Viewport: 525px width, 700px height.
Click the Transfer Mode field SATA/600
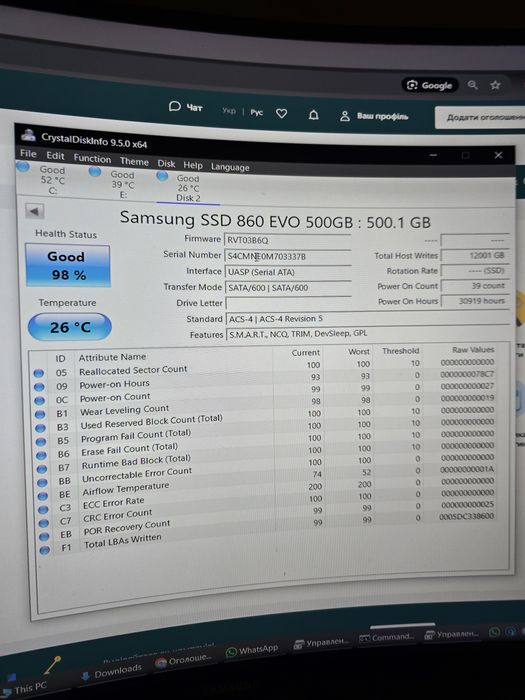(289, 288)
